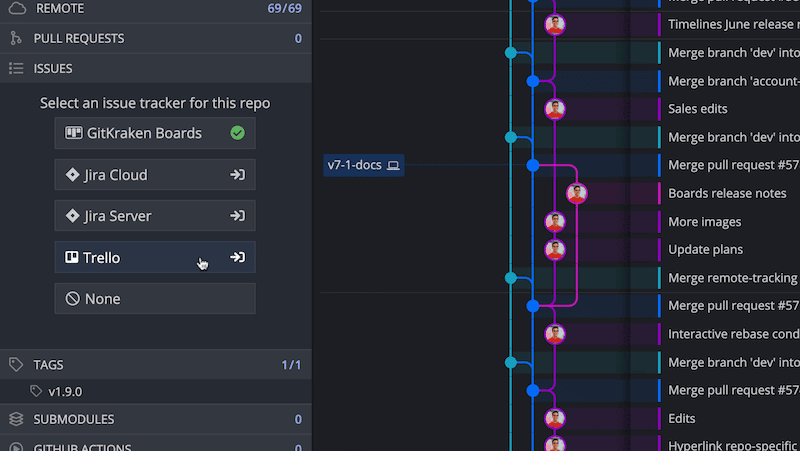Click the Jira Server sign-in arrow icon
The width and height of the screenshot is (800, 451).
[x=237, y=216]
